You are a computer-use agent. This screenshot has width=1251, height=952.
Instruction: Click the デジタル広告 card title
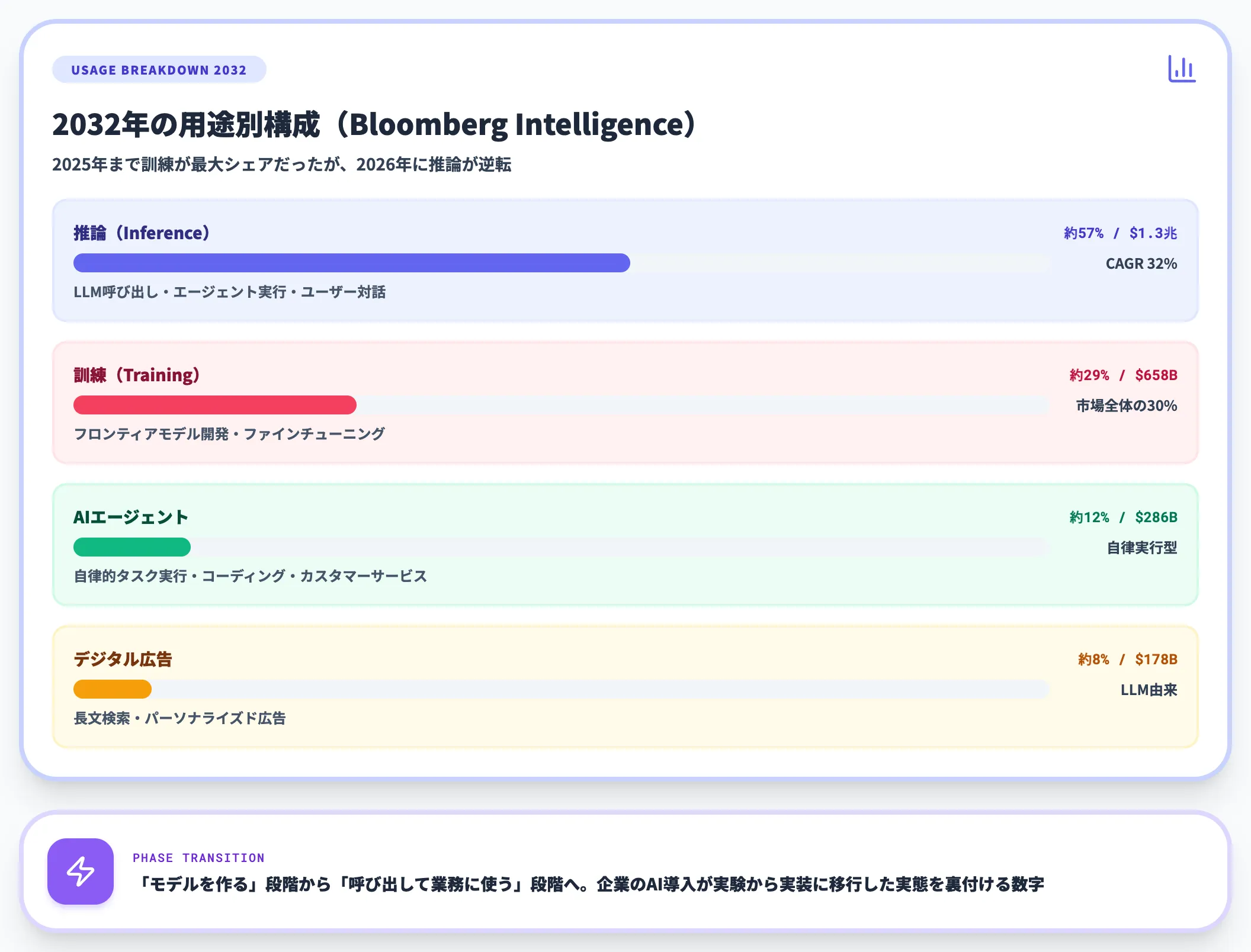pos(123,660)
